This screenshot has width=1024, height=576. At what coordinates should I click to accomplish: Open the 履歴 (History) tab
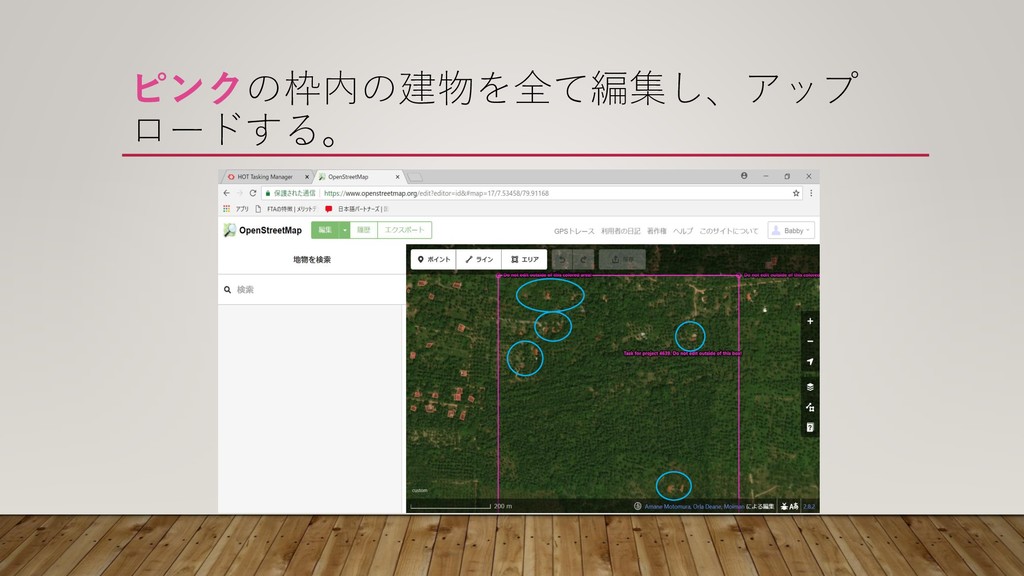tap(364, 230)
